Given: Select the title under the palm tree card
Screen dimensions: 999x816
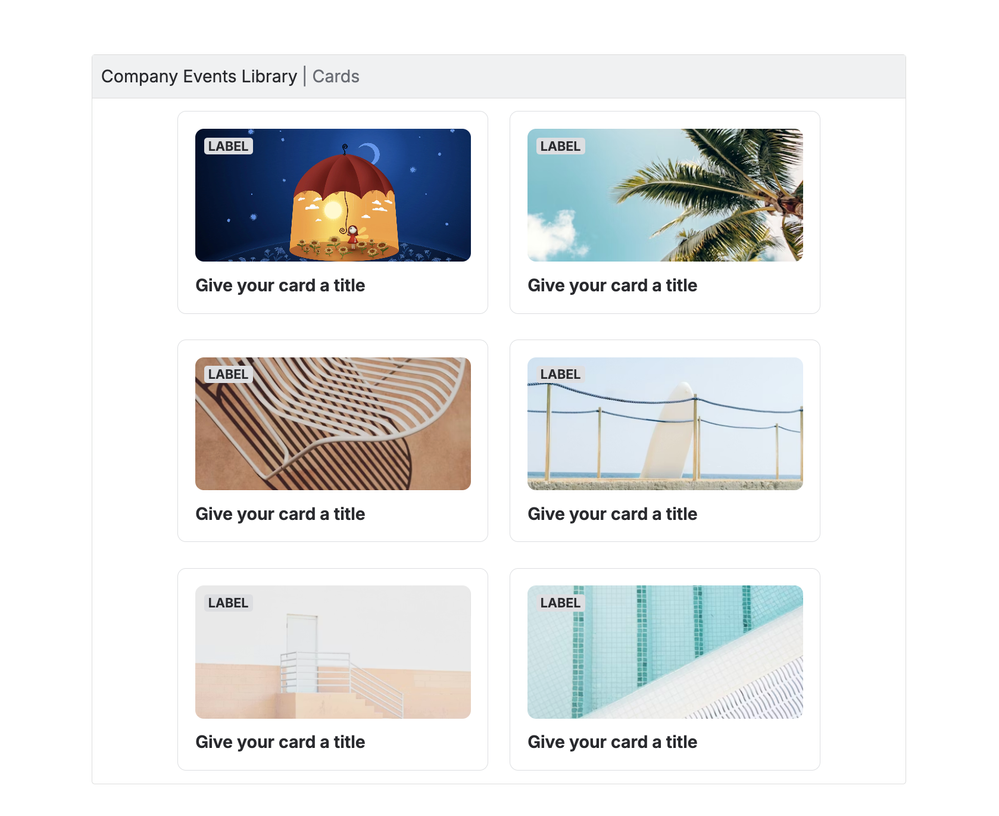Looking at the screenshot, I should tap(612, 285).
